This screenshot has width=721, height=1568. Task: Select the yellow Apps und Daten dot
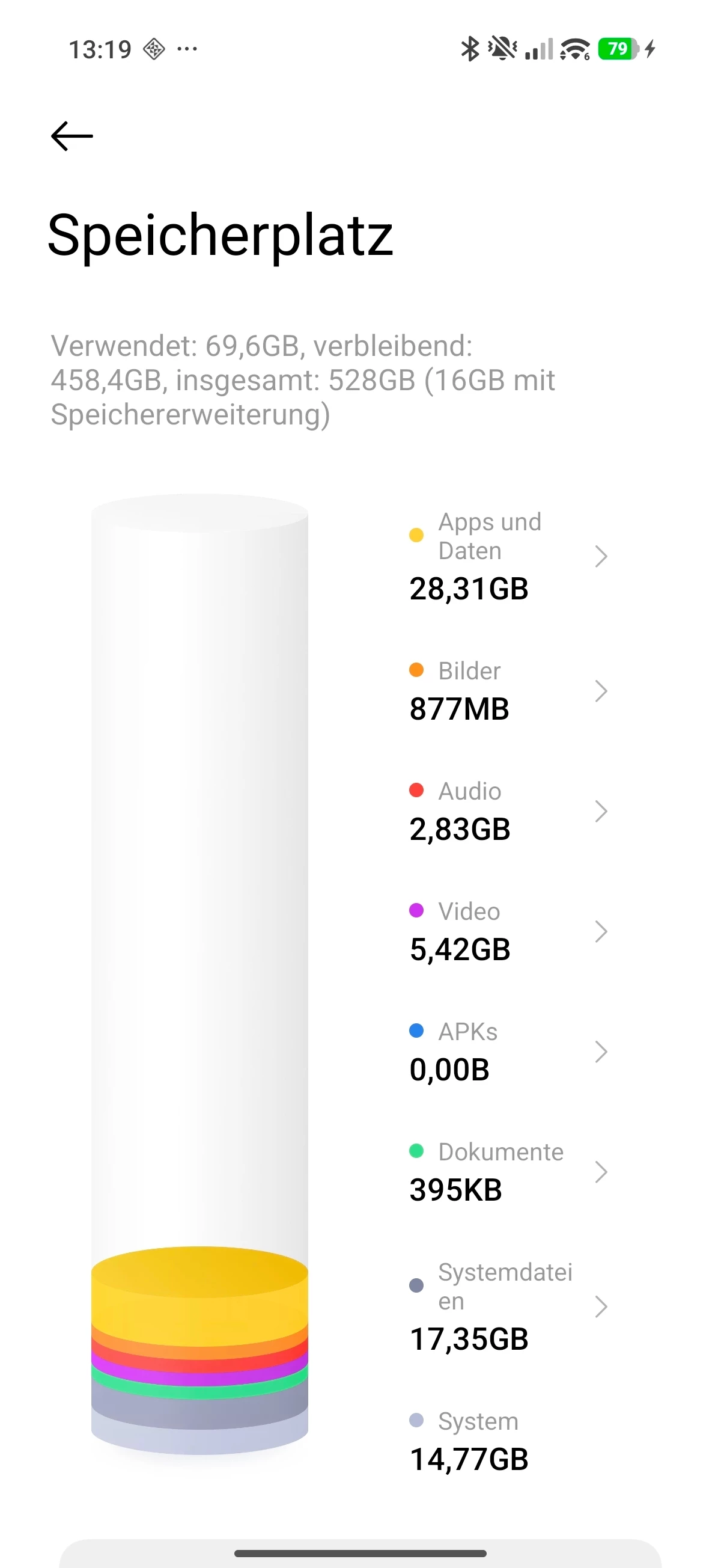[416, 535]
